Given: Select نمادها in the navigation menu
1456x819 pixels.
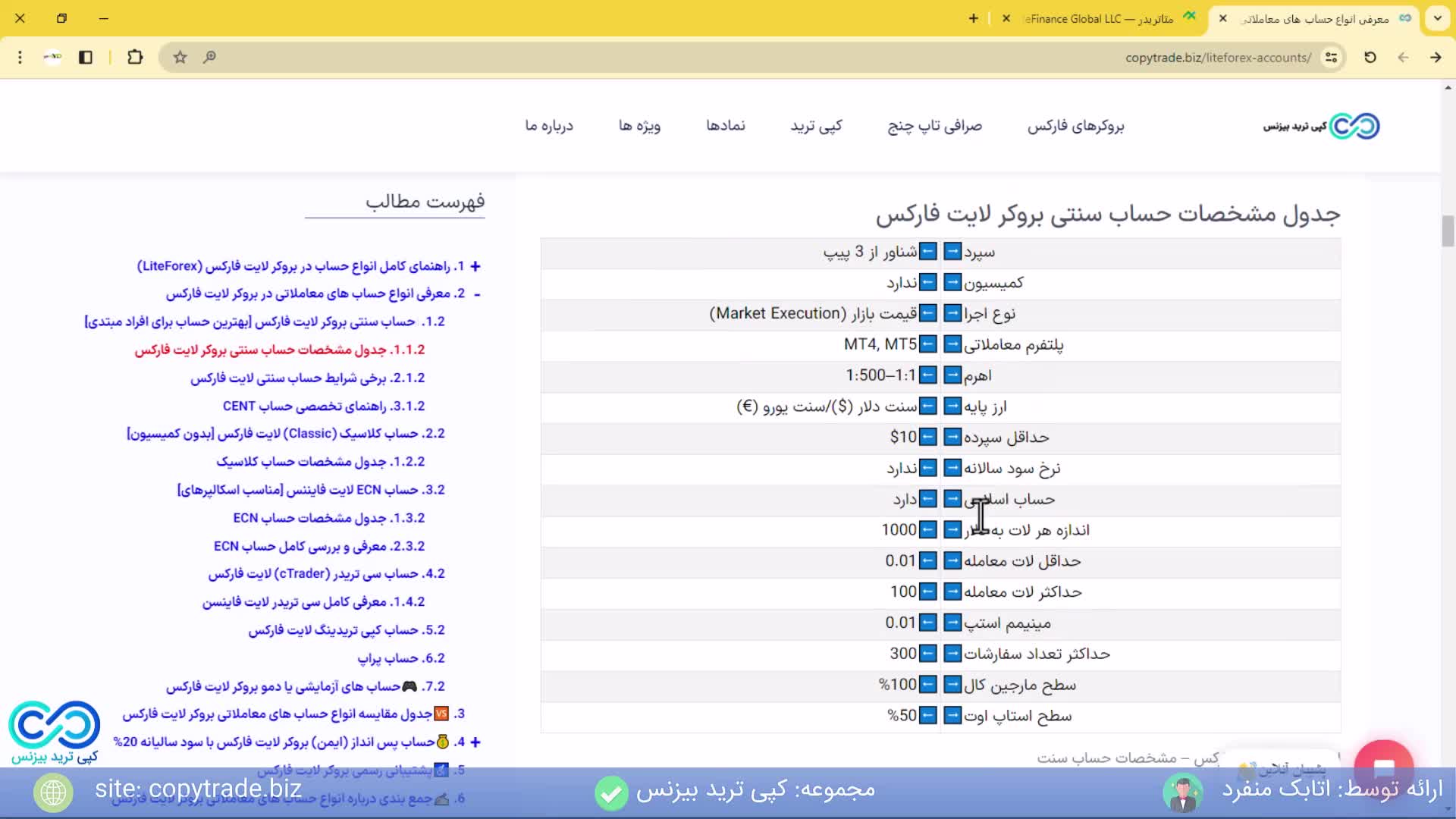Looking at the screenshot, I should point(726,126).
